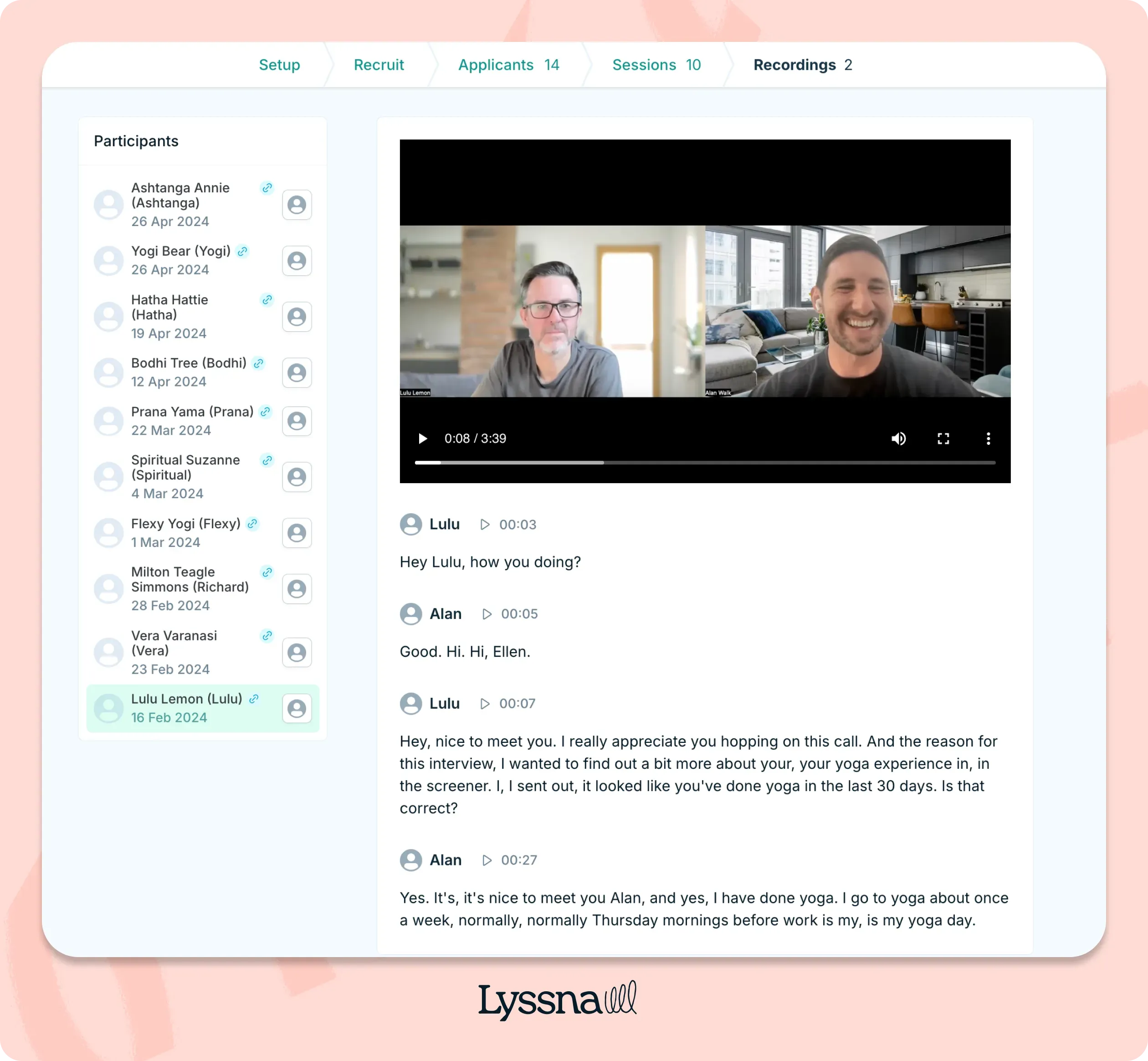The width and height of the screenshot is (1148, 1061).
Task: Enter fullscreen mode on the video
Action: pos(943,438)
